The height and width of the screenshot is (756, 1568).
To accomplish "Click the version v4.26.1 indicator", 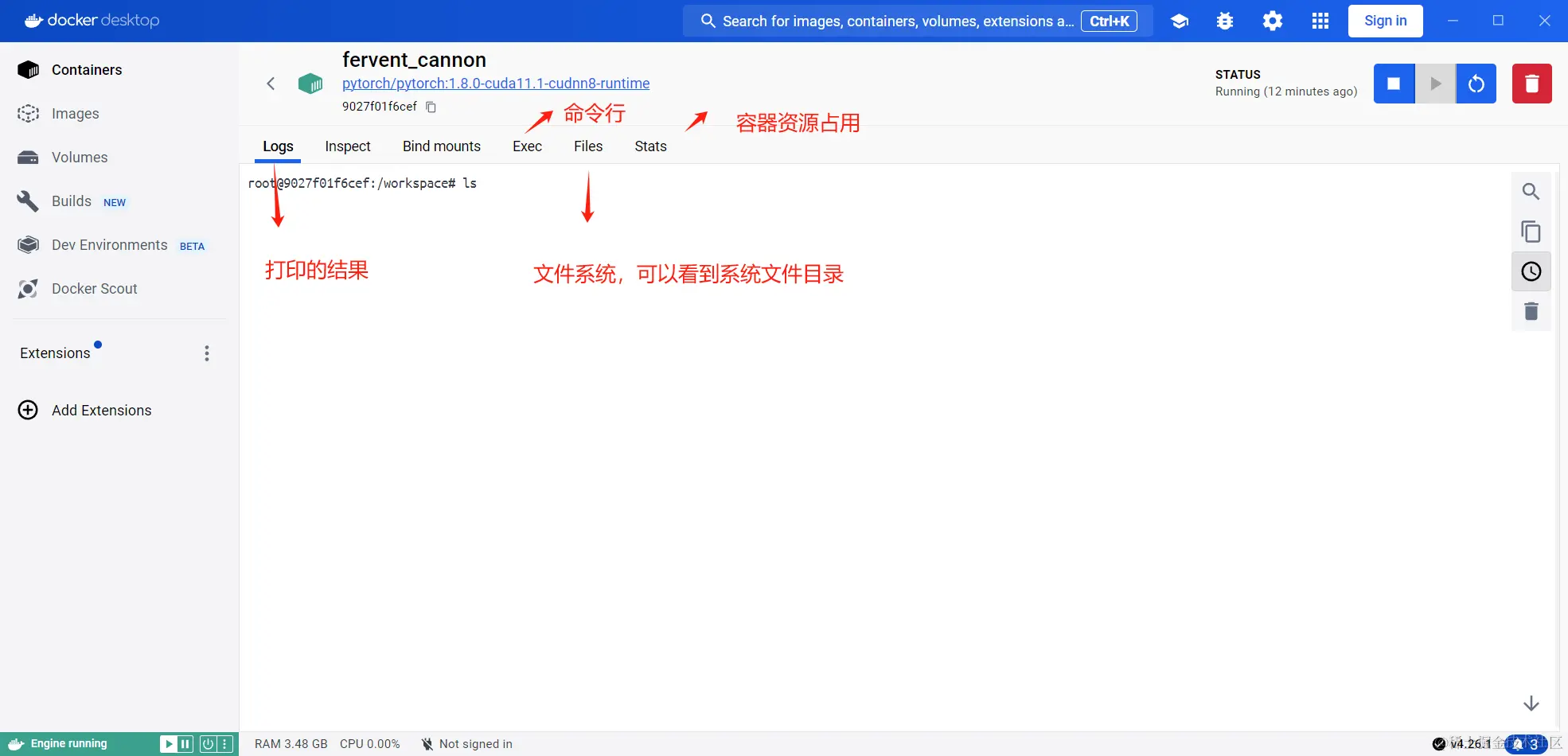I will pyautogui.click(x=1461, y=744).
